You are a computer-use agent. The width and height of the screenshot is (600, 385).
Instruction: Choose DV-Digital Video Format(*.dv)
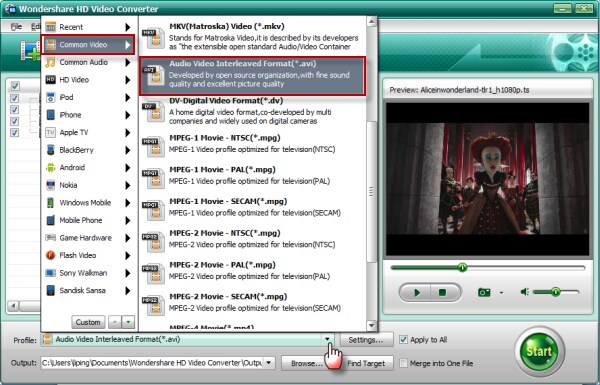(x=252, y=111)
